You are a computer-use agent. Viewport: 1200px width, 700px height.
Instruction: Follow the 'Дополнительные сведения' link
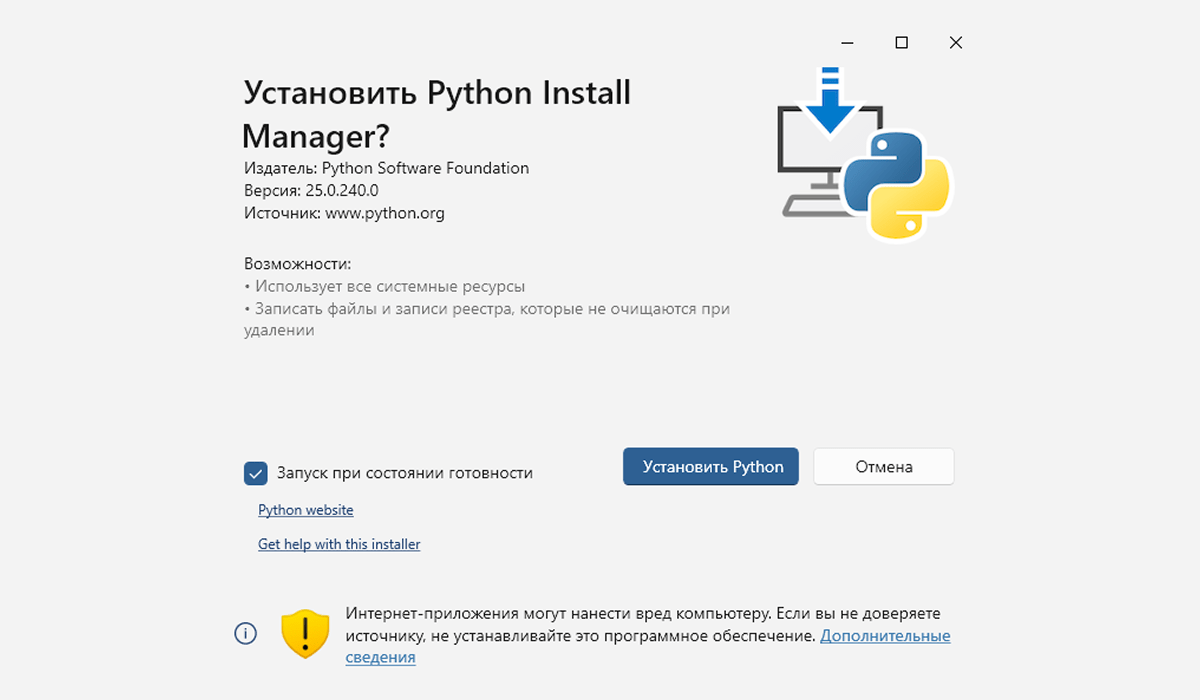click(884, 636)
